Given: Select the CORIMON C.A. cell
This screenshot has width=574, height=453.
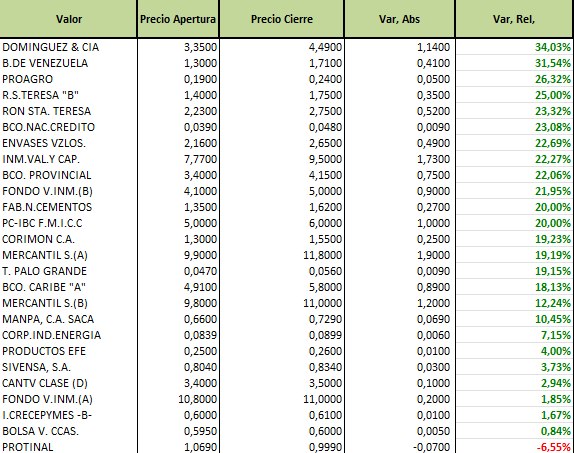Looking at the screenshot, I should pyautogui.click(x=68, y=239).
